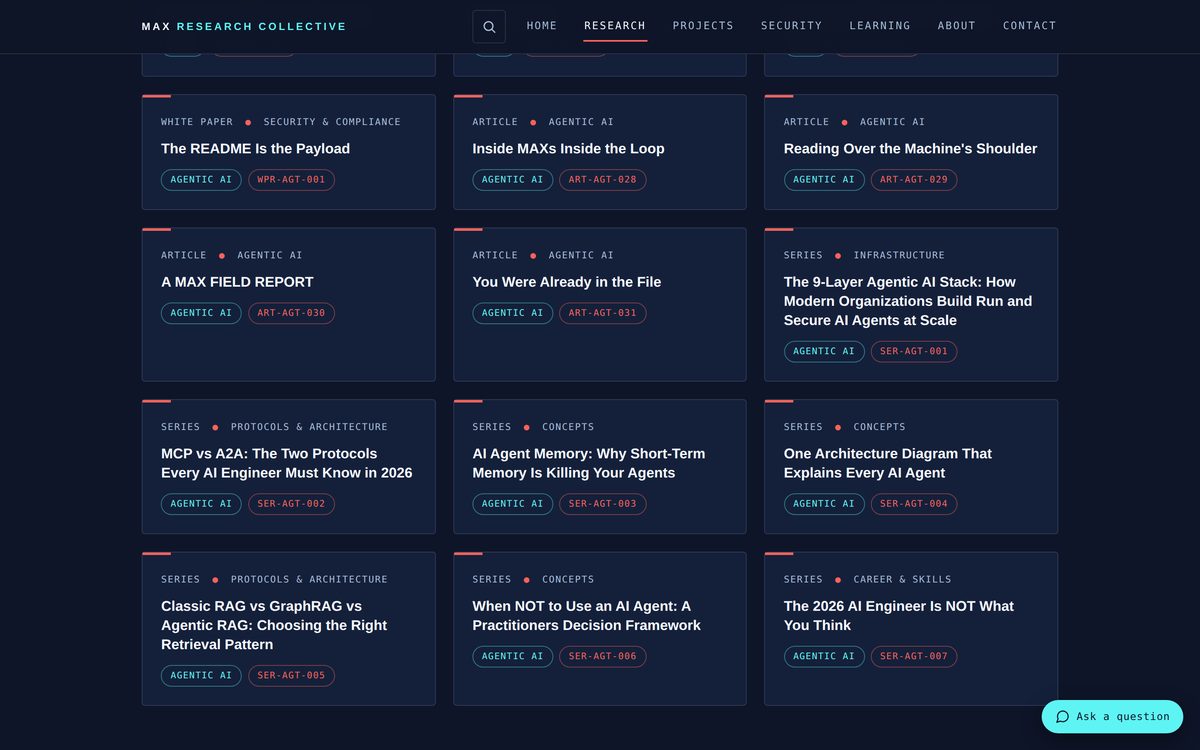Click Agentic AI tag beside SER-AGT-007
The width and height of the screenshot is (1200, 750).
(x=824, y=657)
